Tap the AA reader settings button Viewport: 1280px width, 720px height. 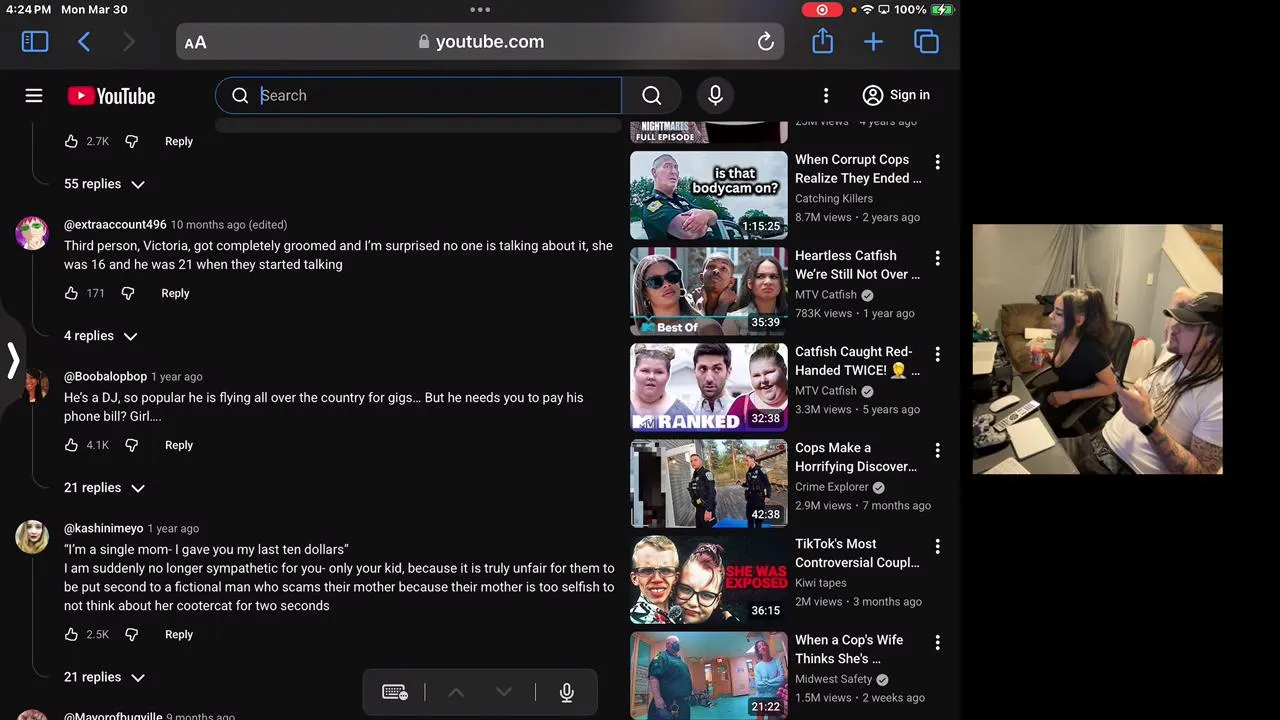195,42
